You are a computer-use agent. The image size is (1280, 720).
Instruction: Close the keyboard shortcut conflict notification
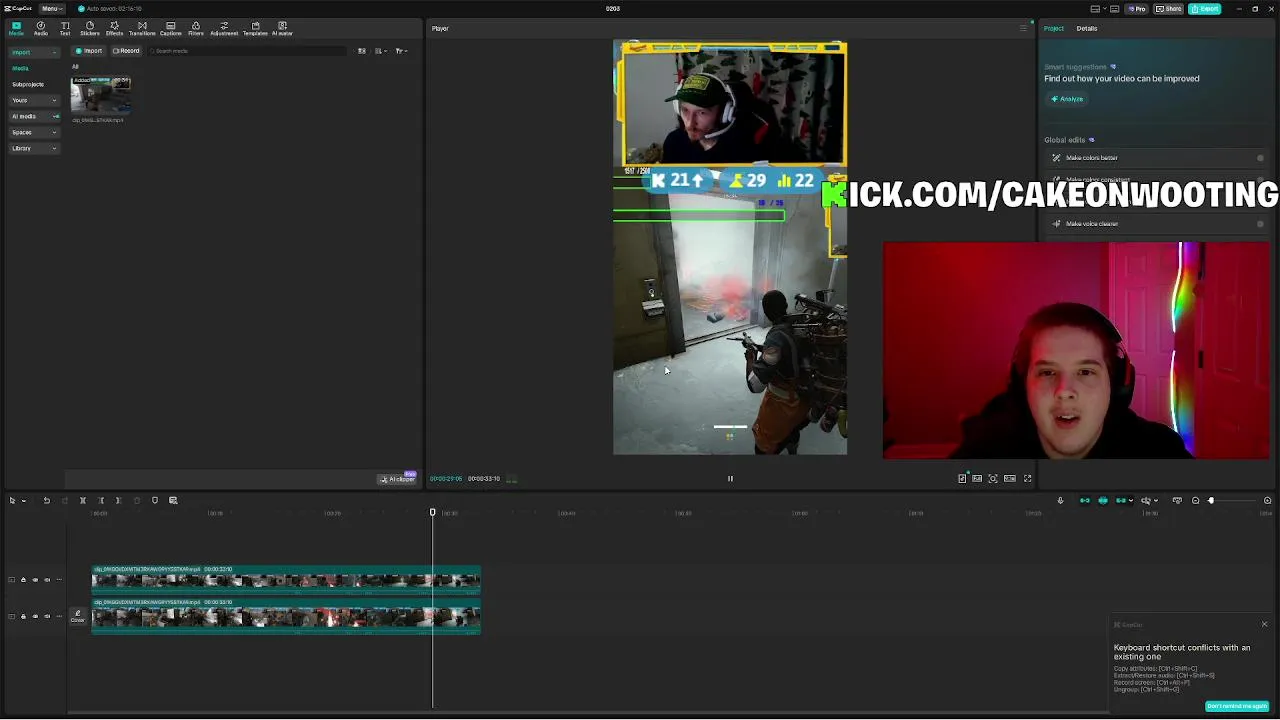coord(1264,625)
